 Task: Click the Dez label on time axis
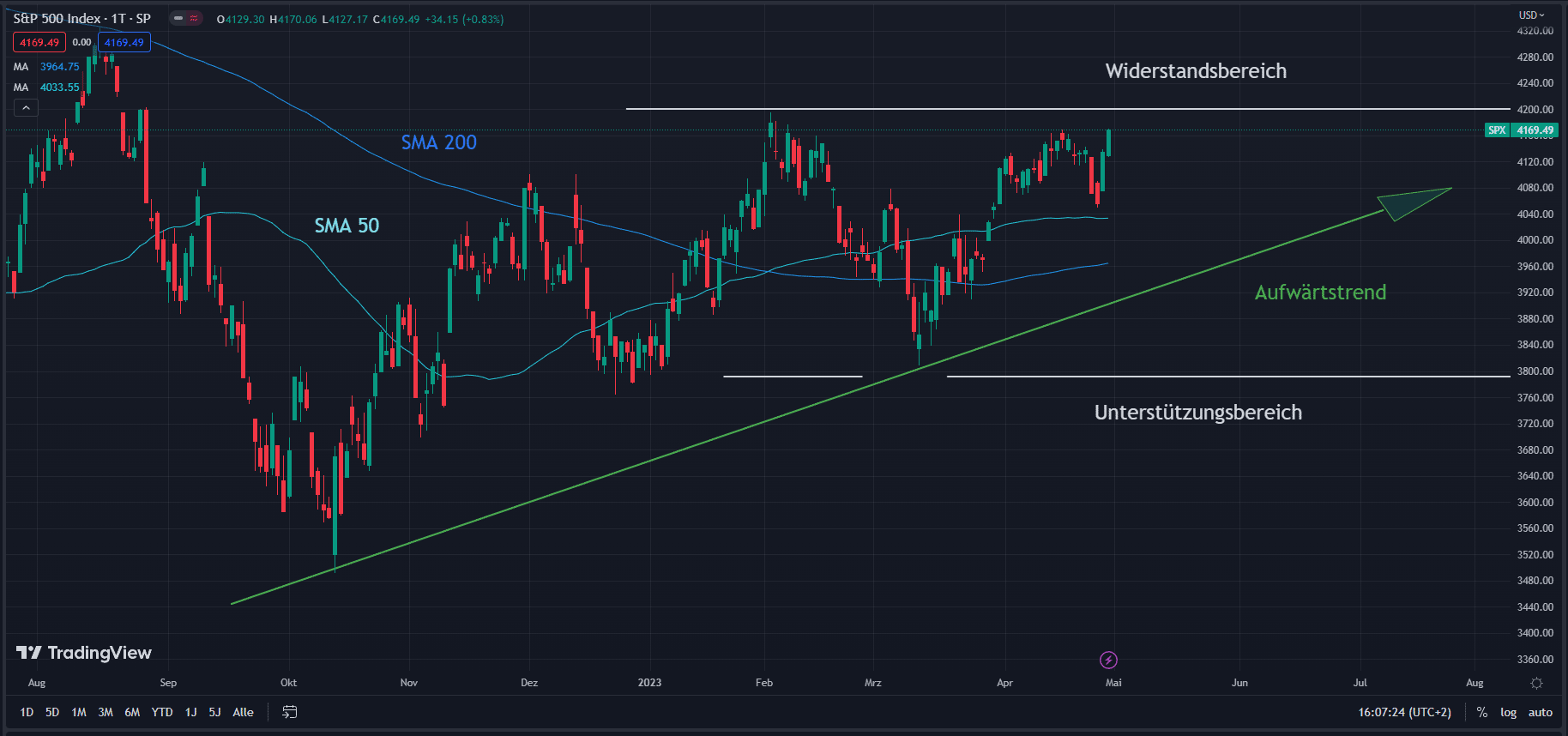coord(529,683)
